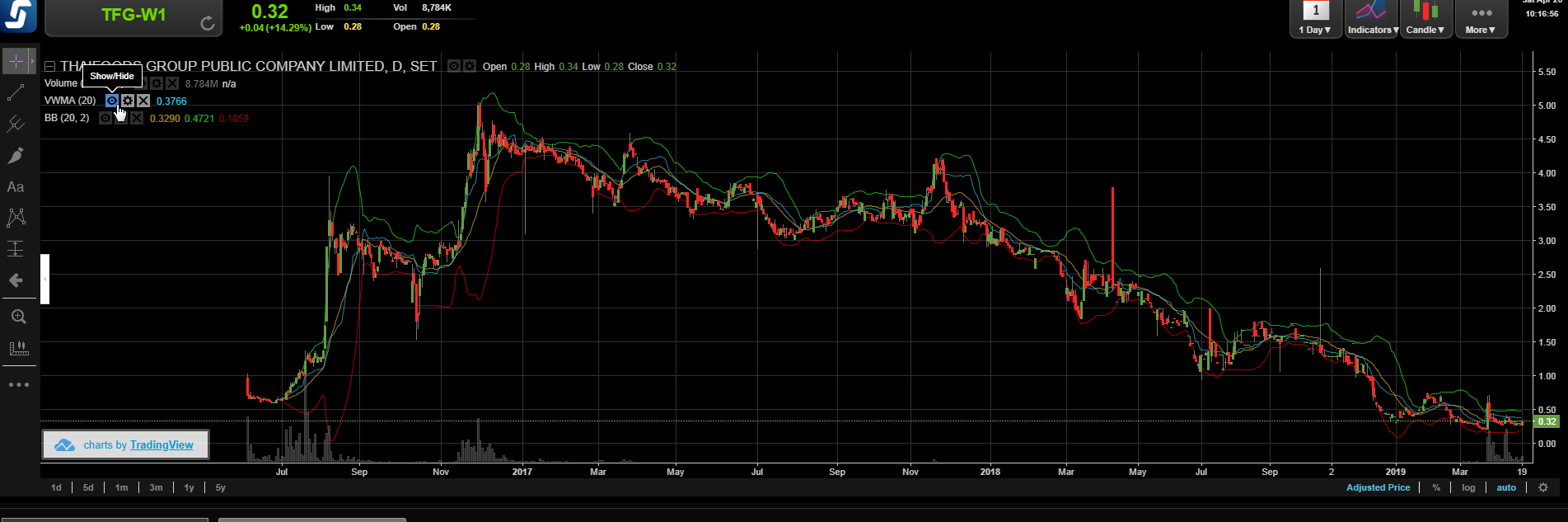Click the 10:16:56 clock display
Screen dimensions: 1568x522
click(1541, 13)
